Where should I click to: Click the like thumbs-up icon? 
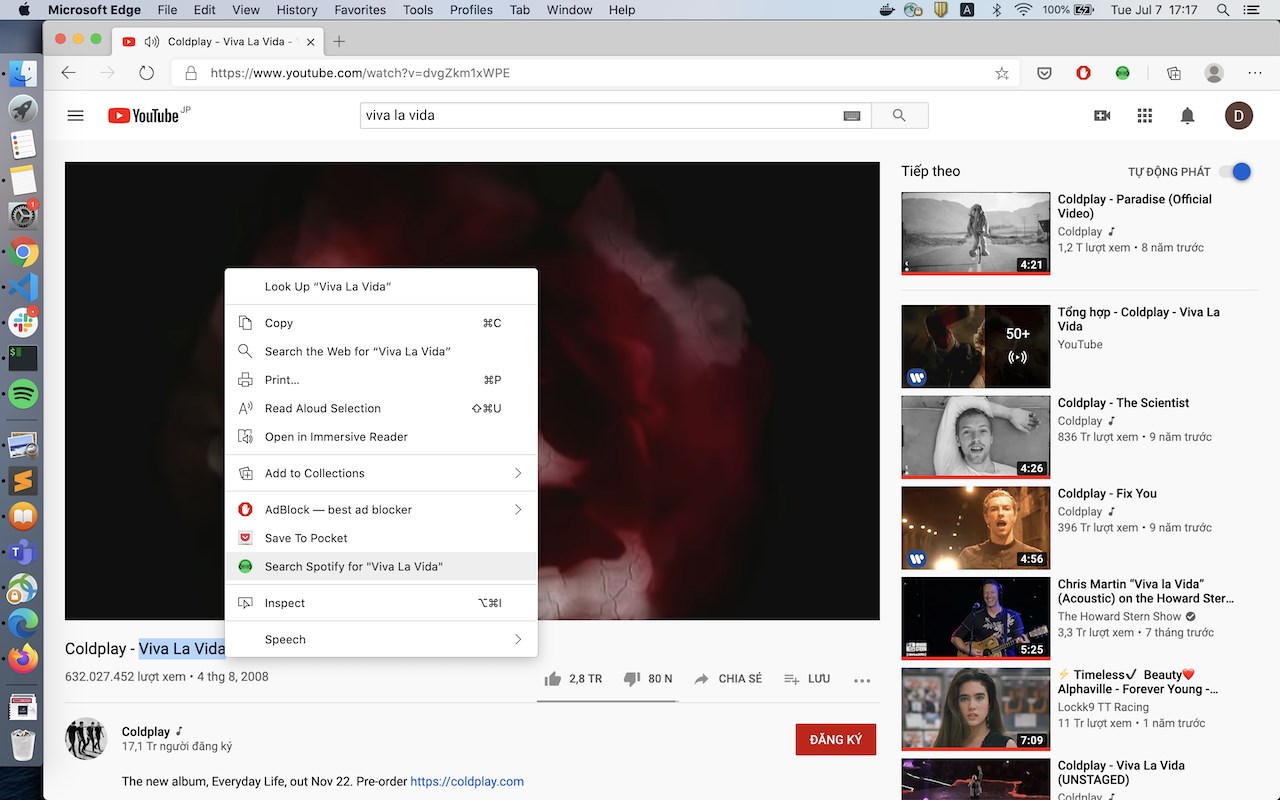click(x=553, y=679)
